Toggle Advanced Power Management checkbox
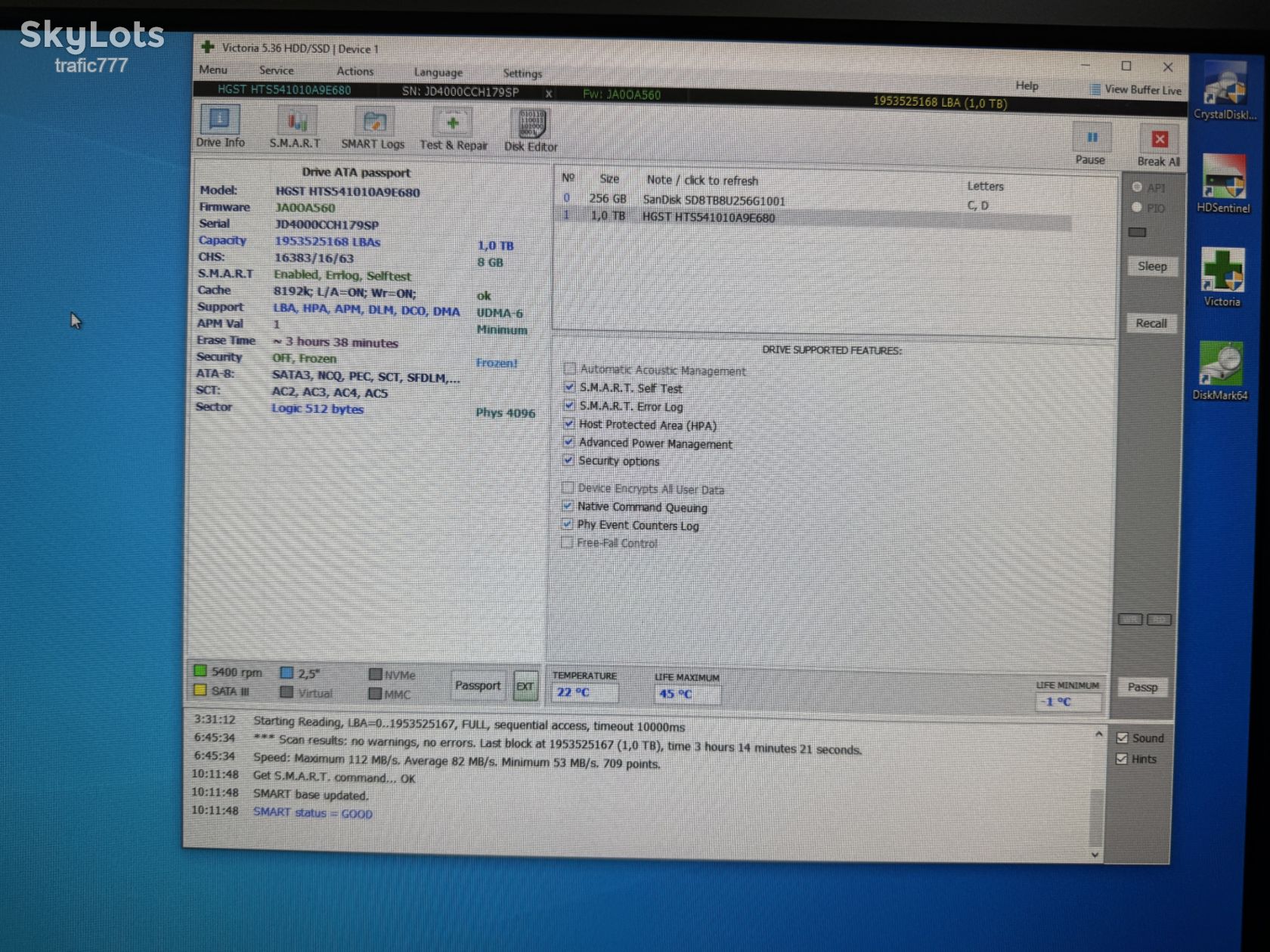This screenshot has height=952, width=1270. [568, 442]
